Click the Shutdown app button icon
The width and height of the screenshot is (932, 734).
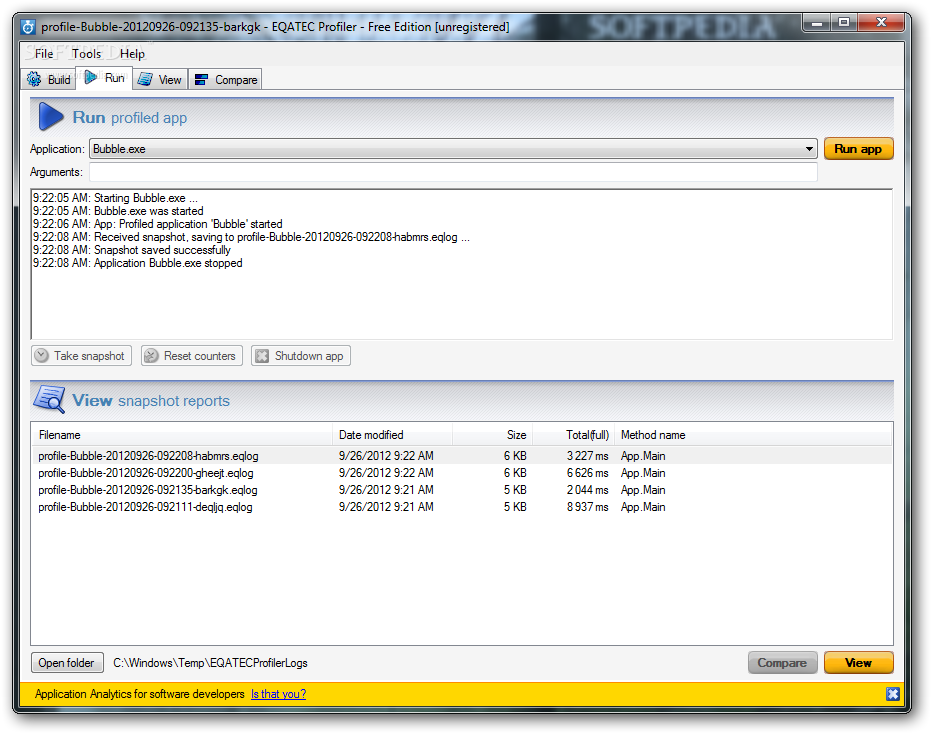pos(262,356)
